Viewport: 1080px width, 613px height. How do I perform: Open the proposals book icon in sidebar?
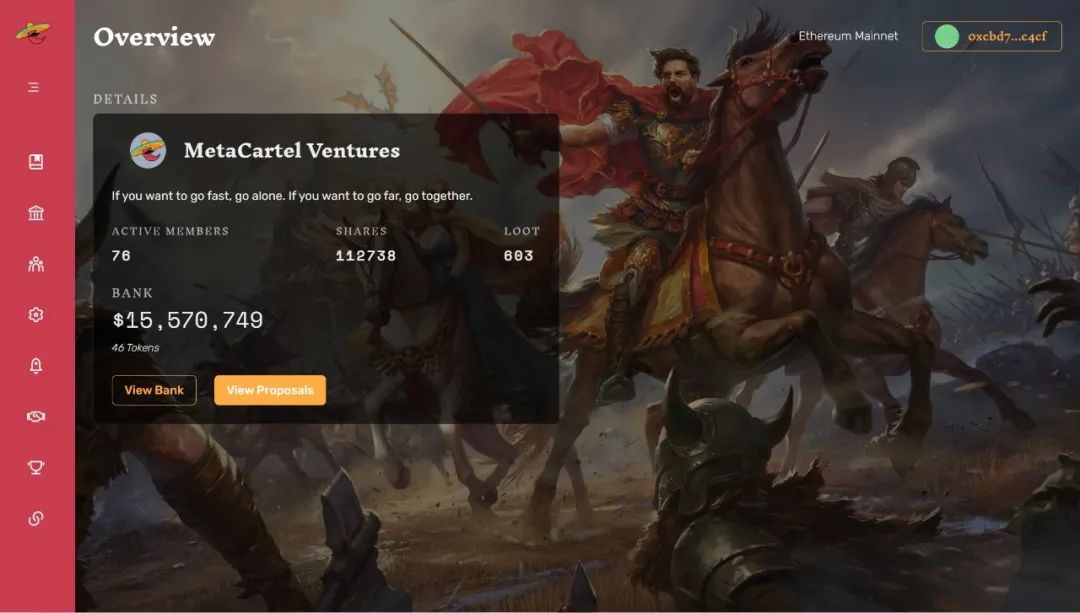click(x=36, y=162)
